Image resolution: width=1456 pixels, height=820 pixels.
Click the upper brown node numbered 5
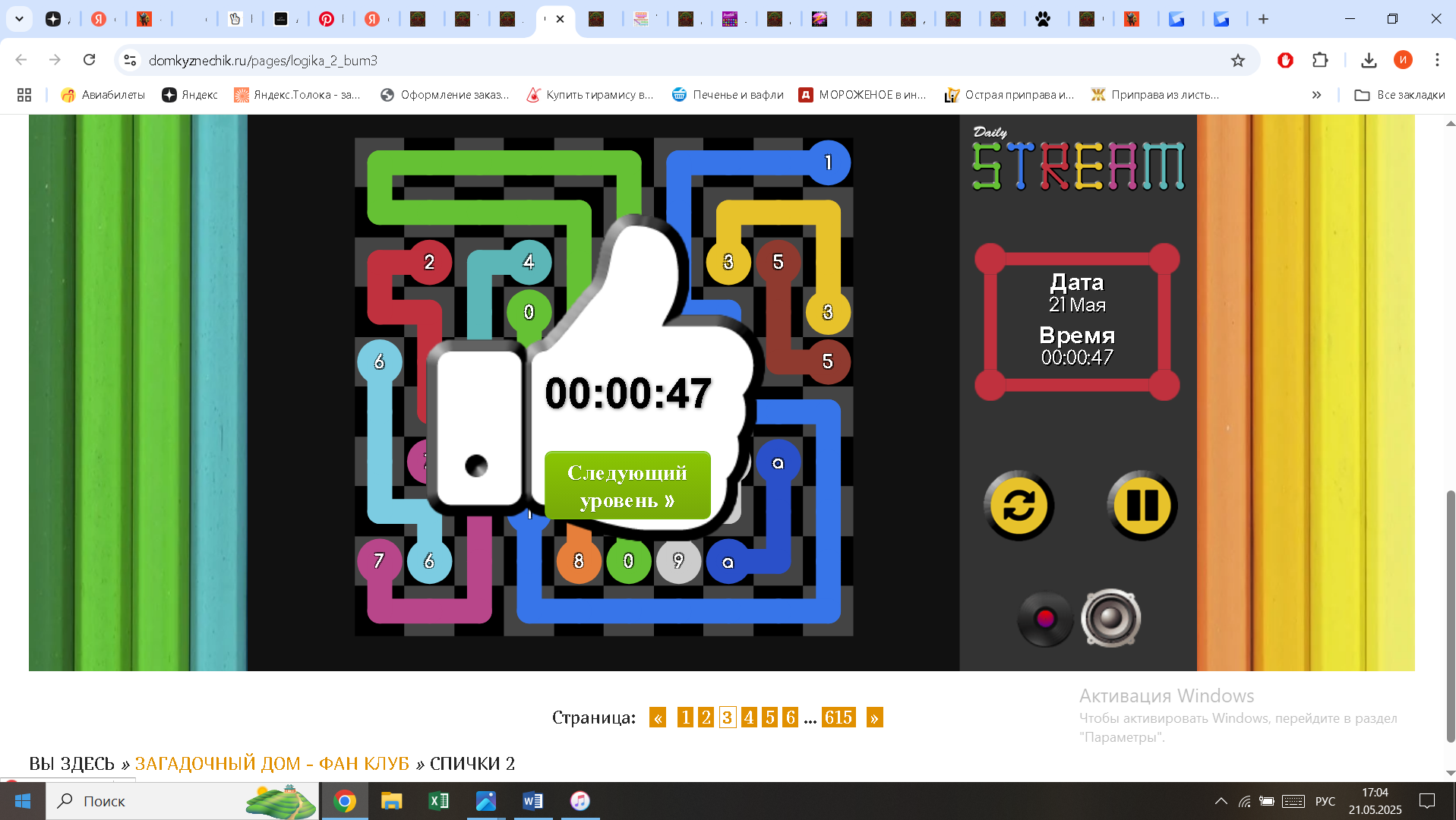tap(778, 262)
